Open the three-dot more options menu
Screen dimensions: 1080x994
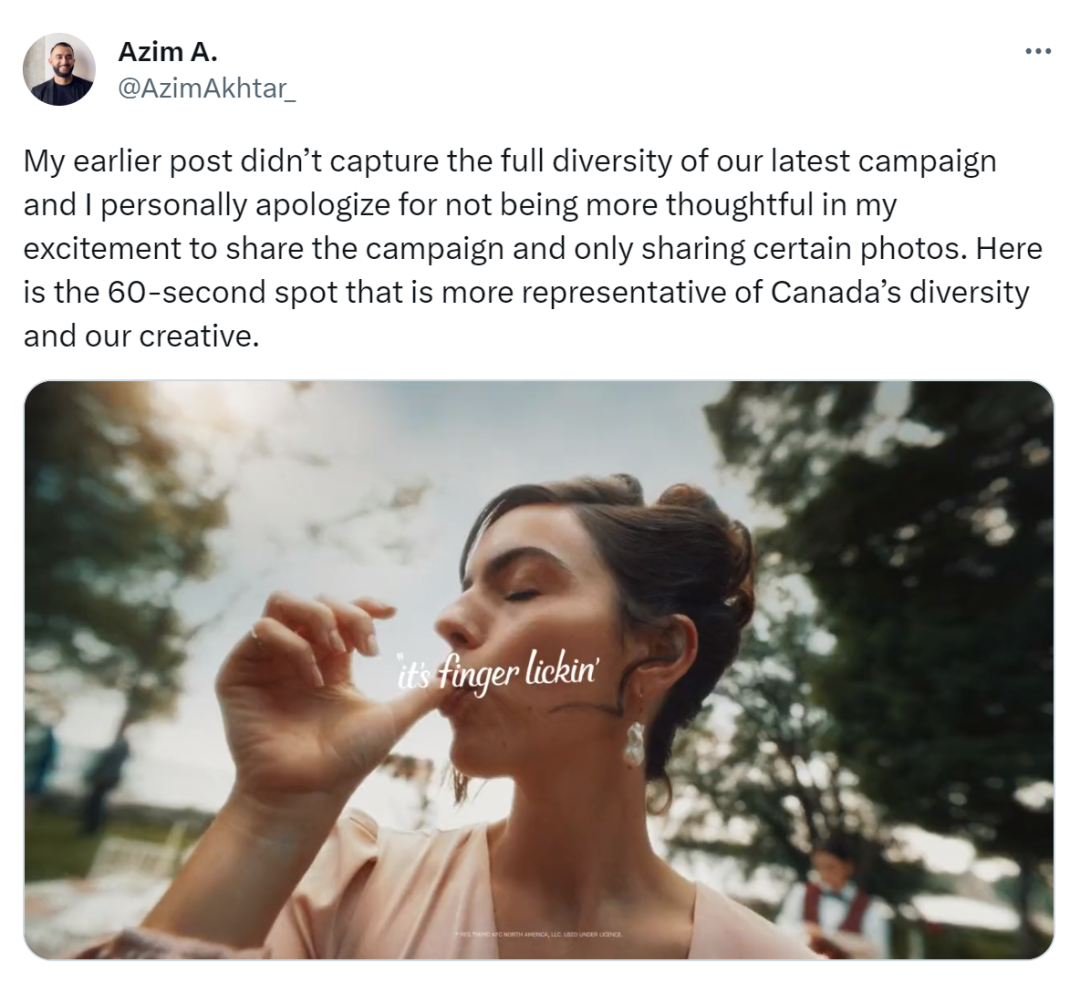click(1038, 51)
